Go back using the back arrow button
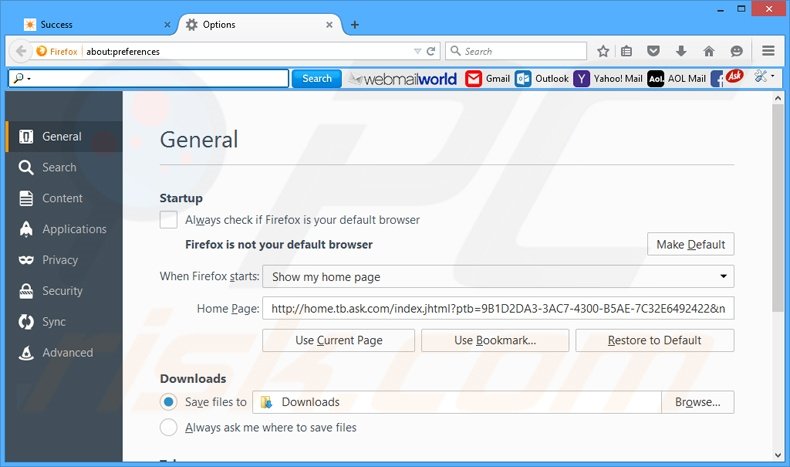Viewport: 790px width, 467px height. 21,51
